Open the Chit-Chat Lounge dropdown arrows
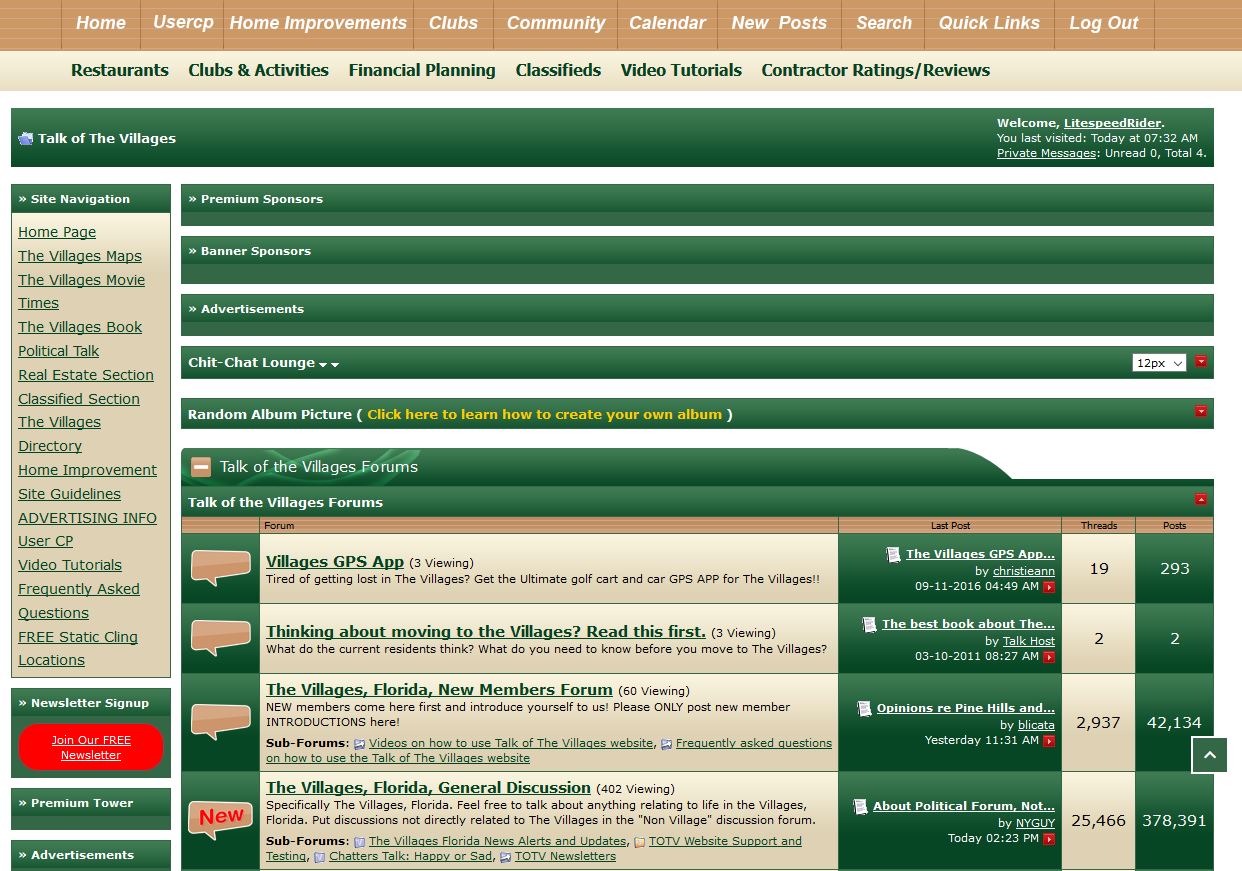 (x=329, y=365)
